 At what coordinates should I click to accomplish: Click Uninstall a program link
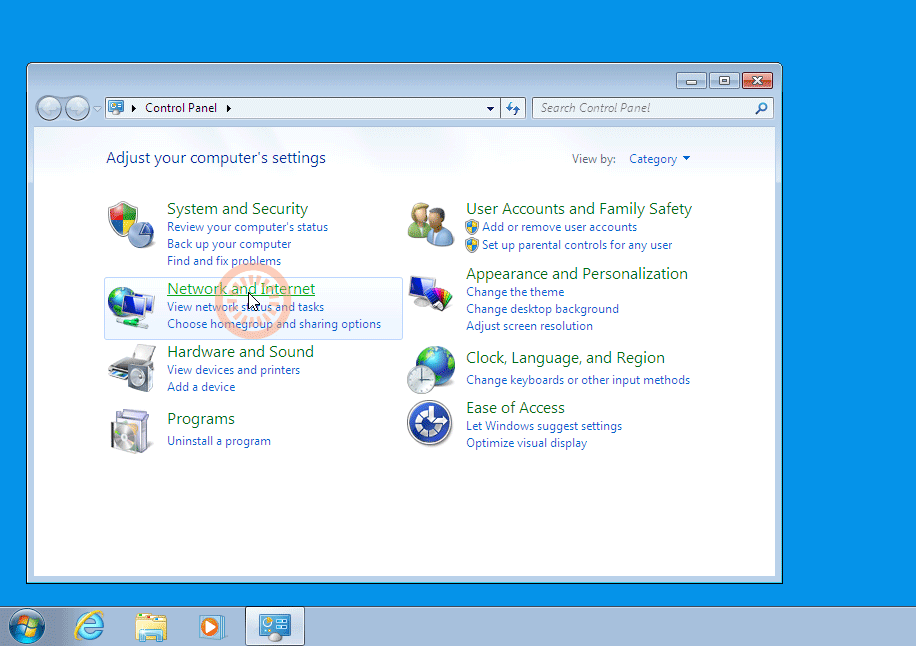(218, 441)
